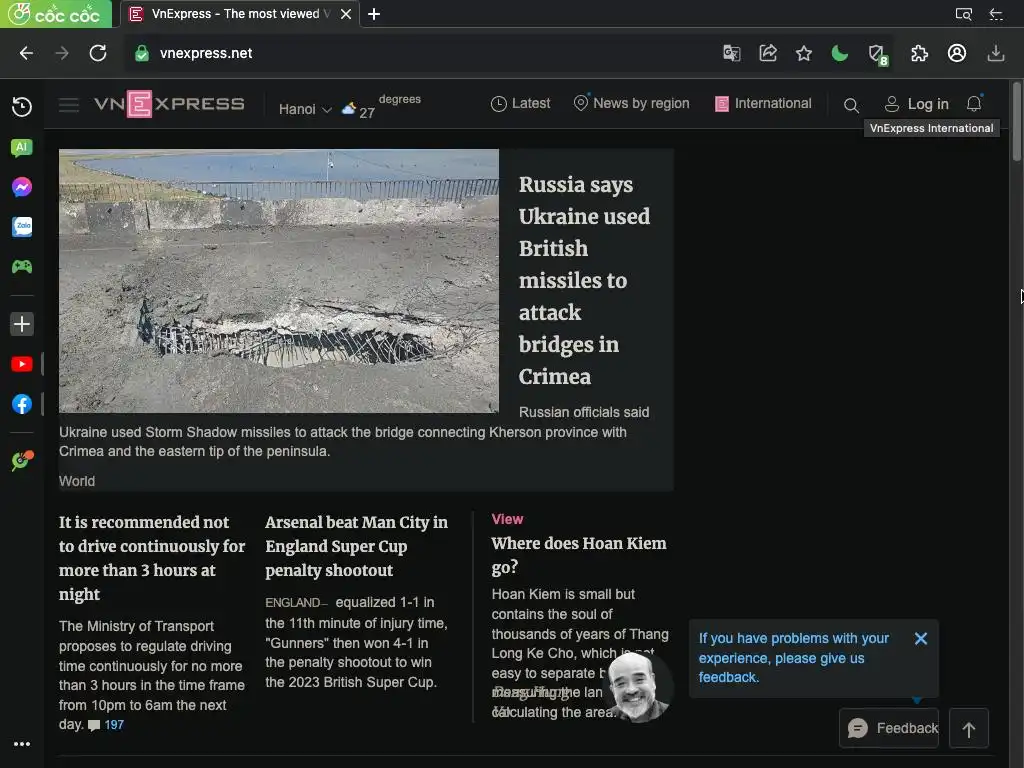
Task: Click the sidebar toggle arrow icon
Action: (x=996, y=14)
